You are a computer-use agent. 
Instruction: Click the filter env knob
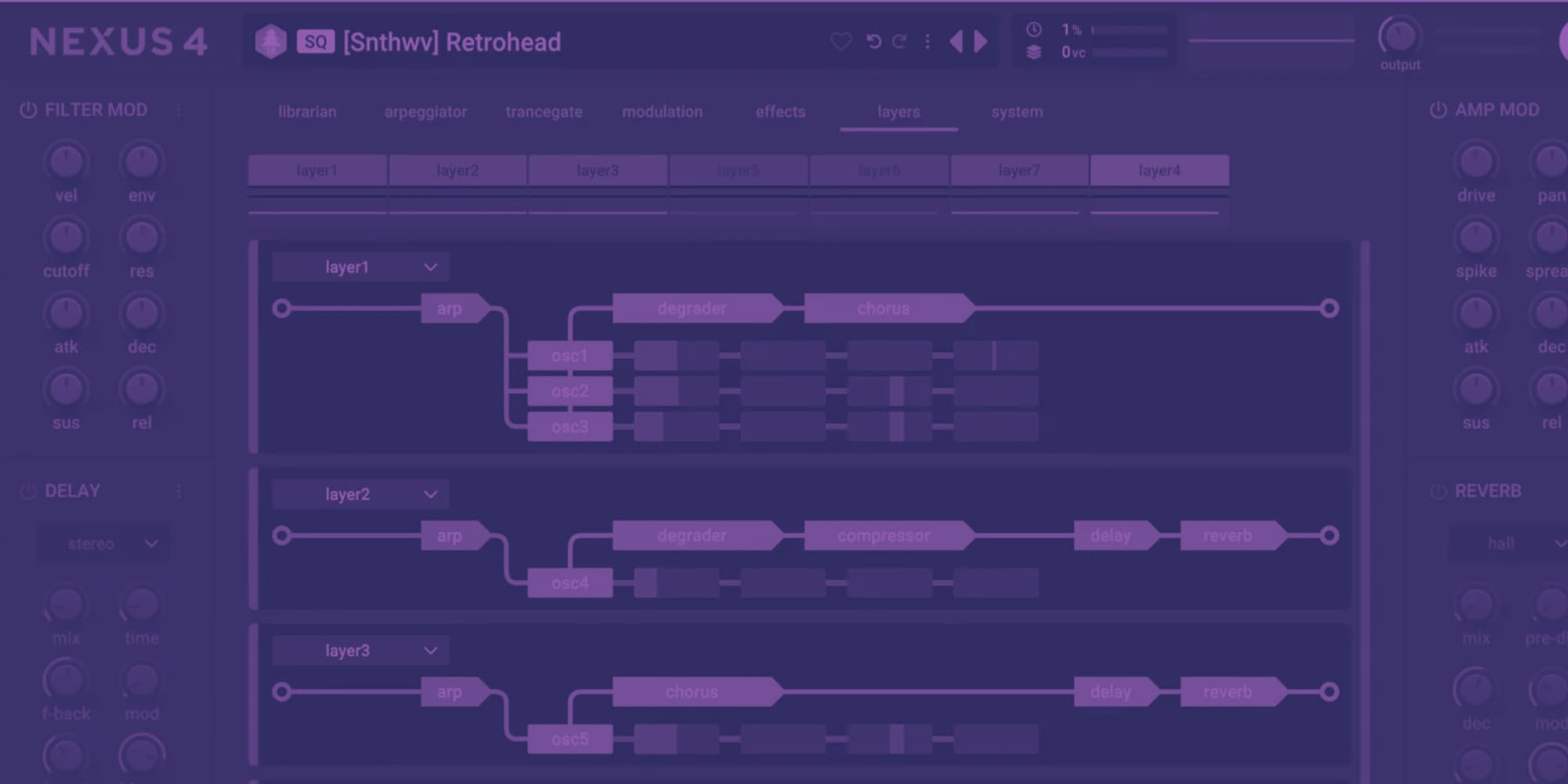pyautogui.click(x=142, y=162)
